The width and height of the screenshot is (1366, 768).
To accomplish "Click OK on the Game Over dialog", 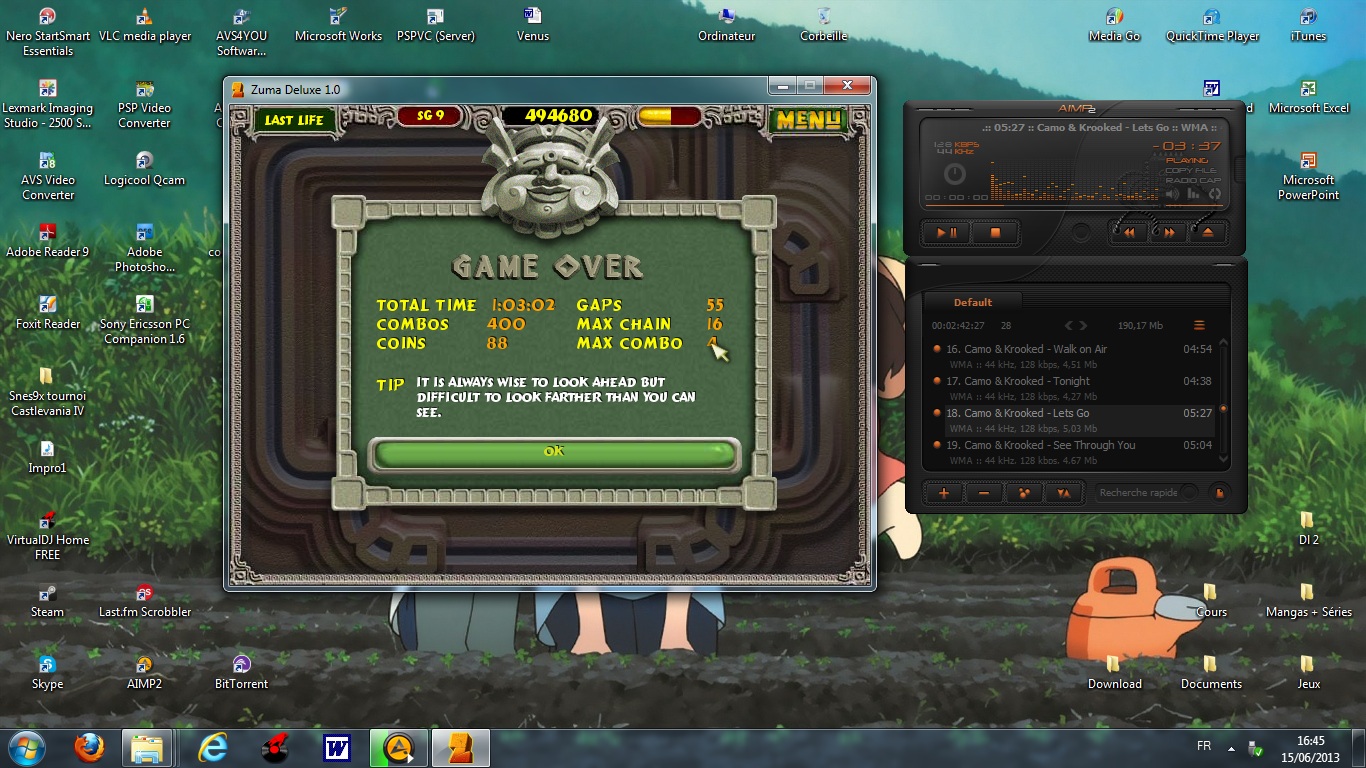I will (x=554, y=453).
